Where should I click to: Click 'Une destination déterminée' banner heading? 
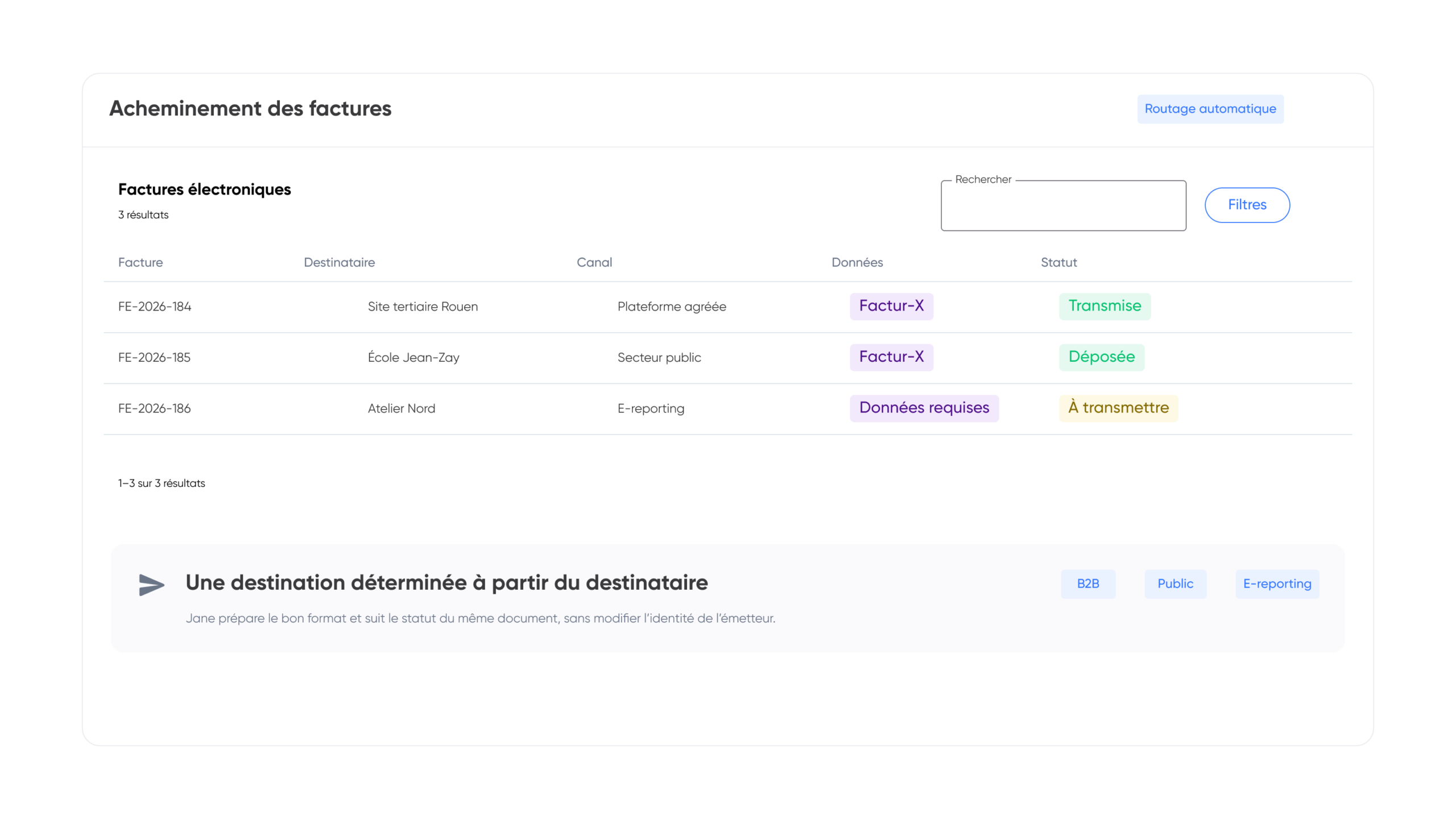tap(446, 582)
